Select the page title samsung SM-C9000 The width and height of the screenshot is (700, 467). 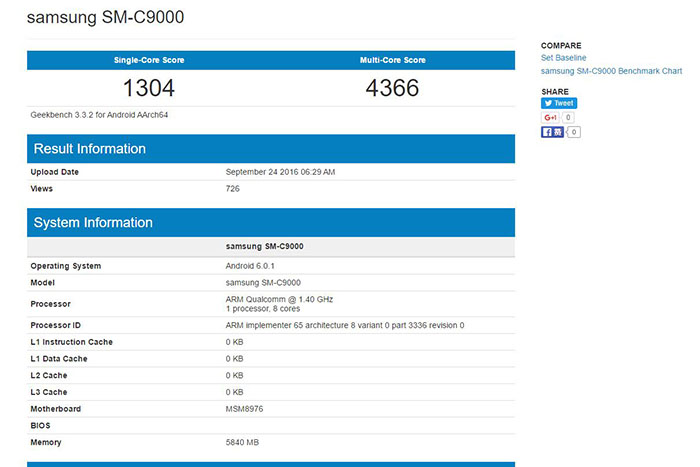click(105, 17)
